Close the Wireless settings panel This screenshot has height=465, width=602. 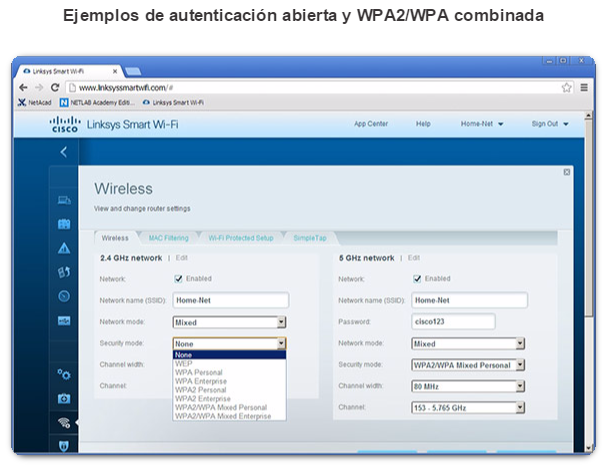click(x=566, y=172)
